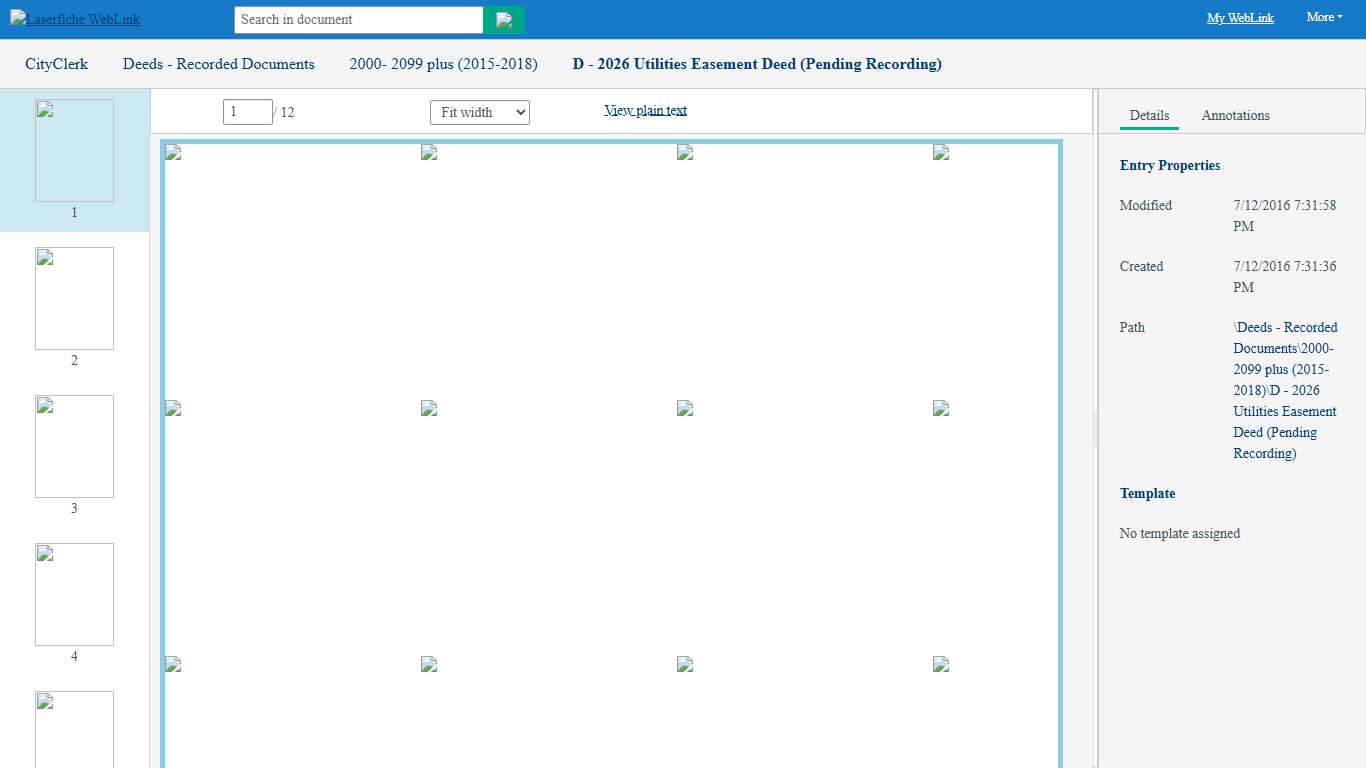Click the green search button icon
1366x768 pixels.
[504, 20]
